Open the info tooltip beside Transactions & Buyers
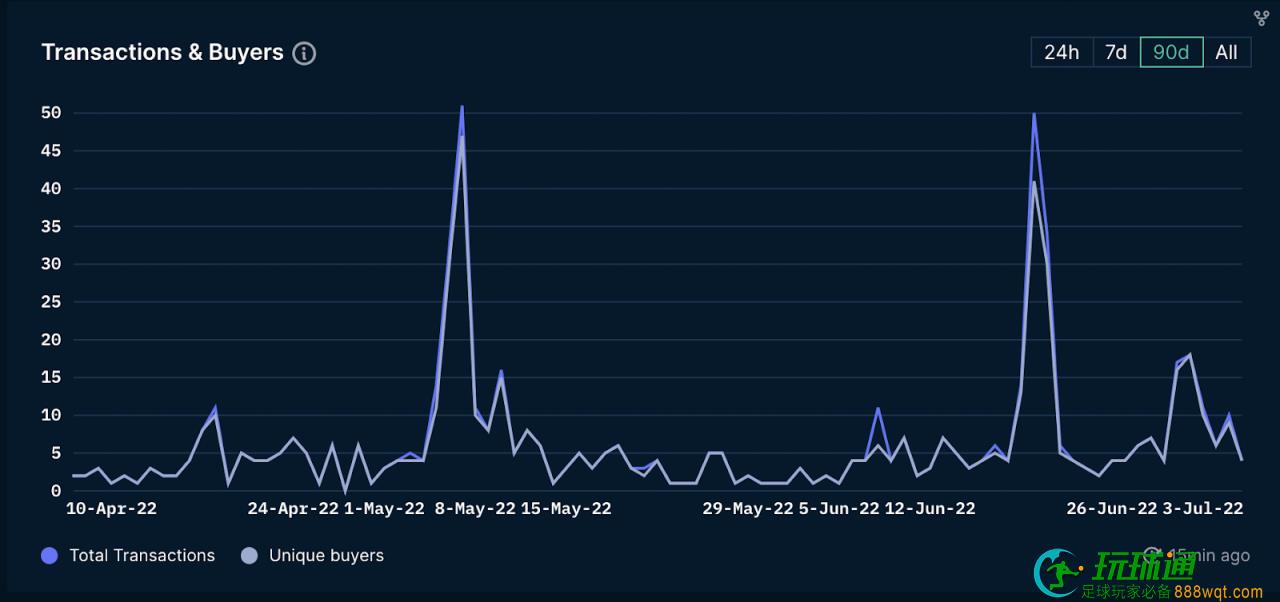1280x602 pixels. (304, 53)
